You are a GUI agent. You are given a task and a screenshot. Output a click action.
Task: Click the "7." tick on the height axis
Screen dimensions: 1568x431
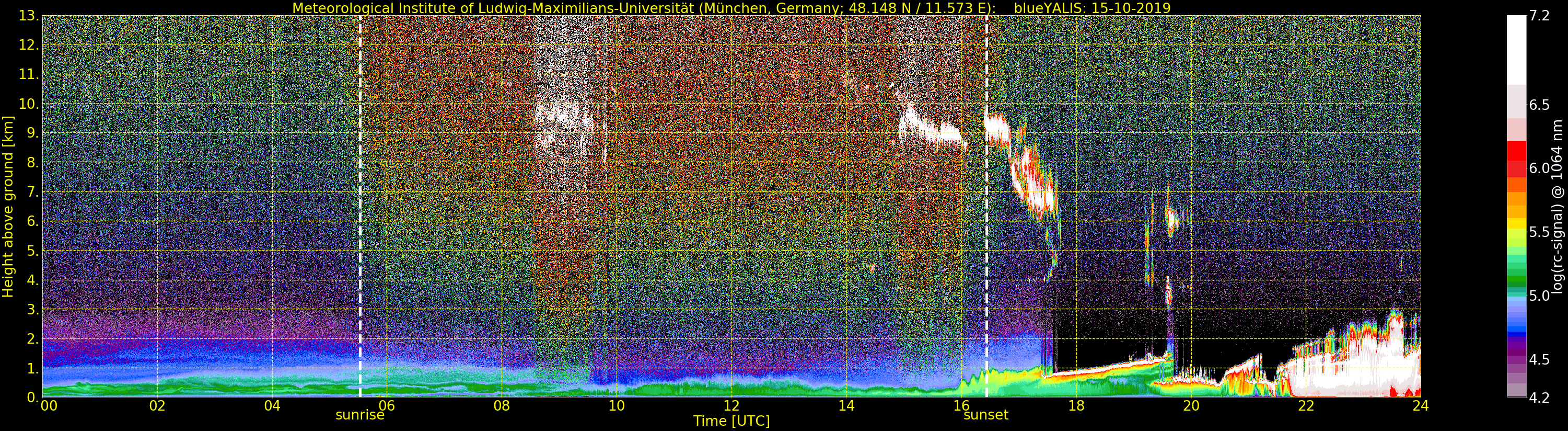point(33,192)
